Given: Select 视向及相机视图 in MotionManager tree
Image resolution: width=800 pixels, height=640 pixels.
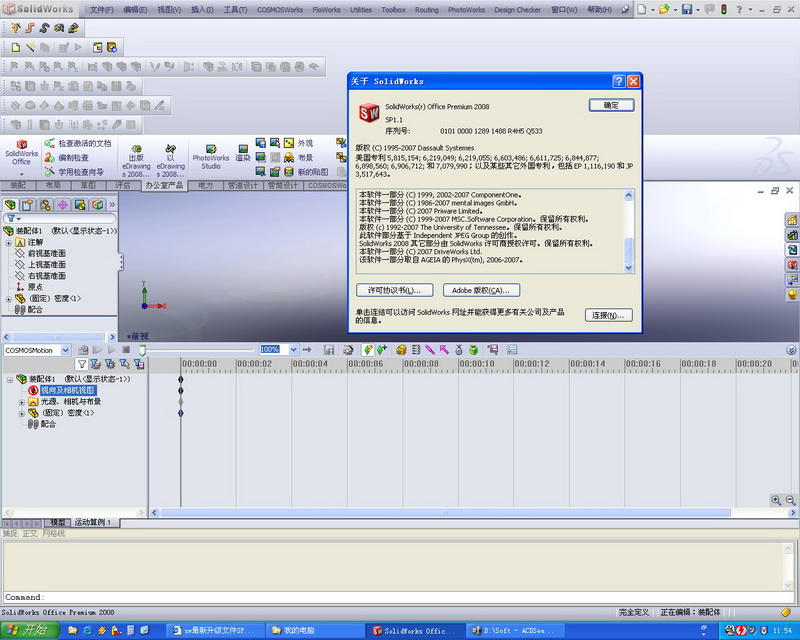Looking at the screenshot, I should (67, 390).
